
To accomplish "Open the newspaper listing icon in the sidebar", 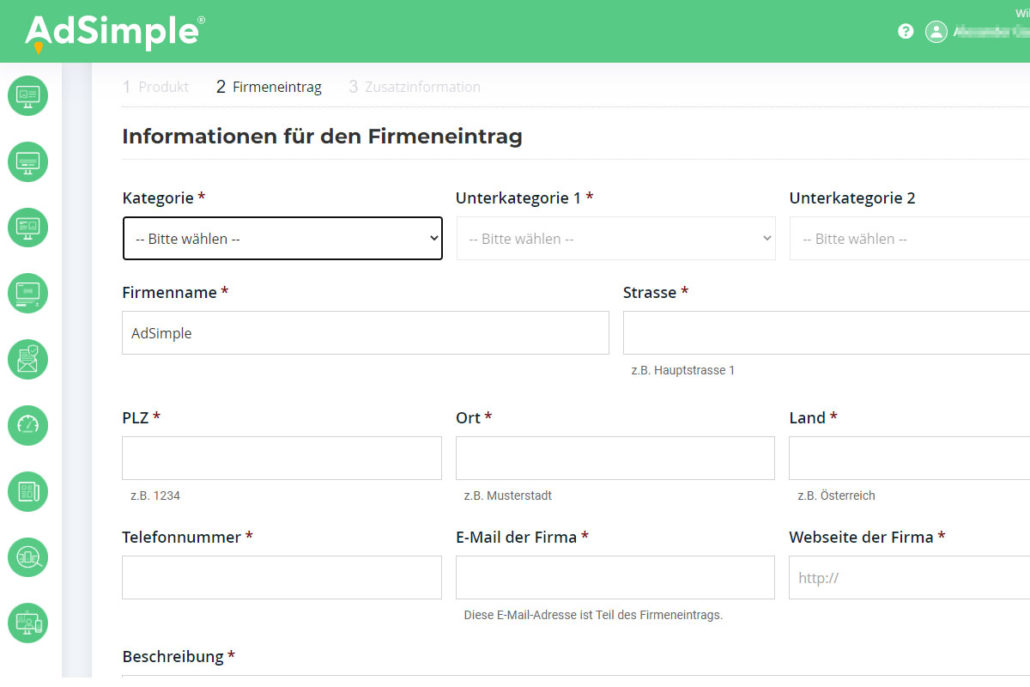I will pos(27,491).
